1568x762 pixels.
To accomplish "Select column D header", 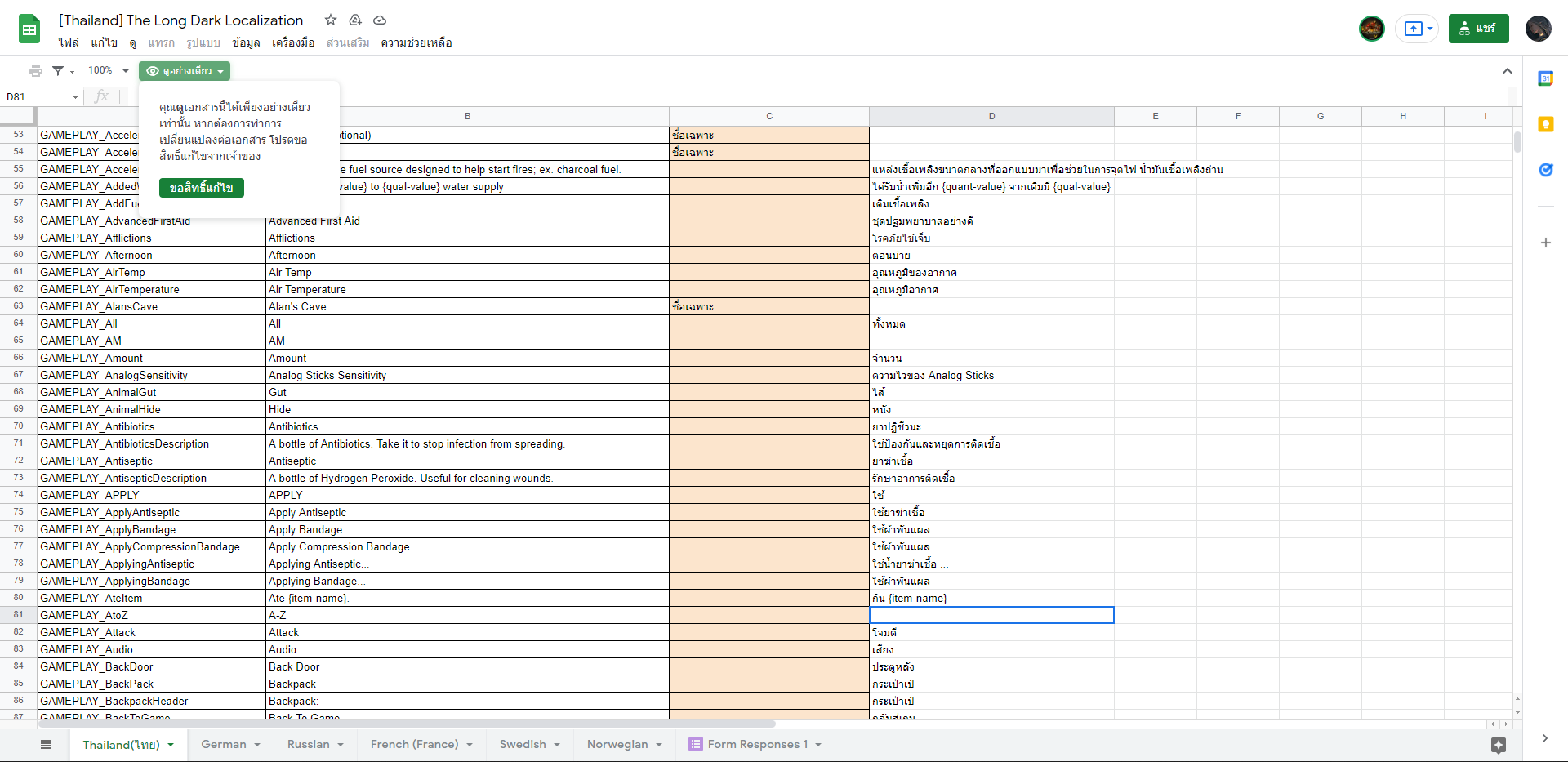I will click(x=991, y=116).
